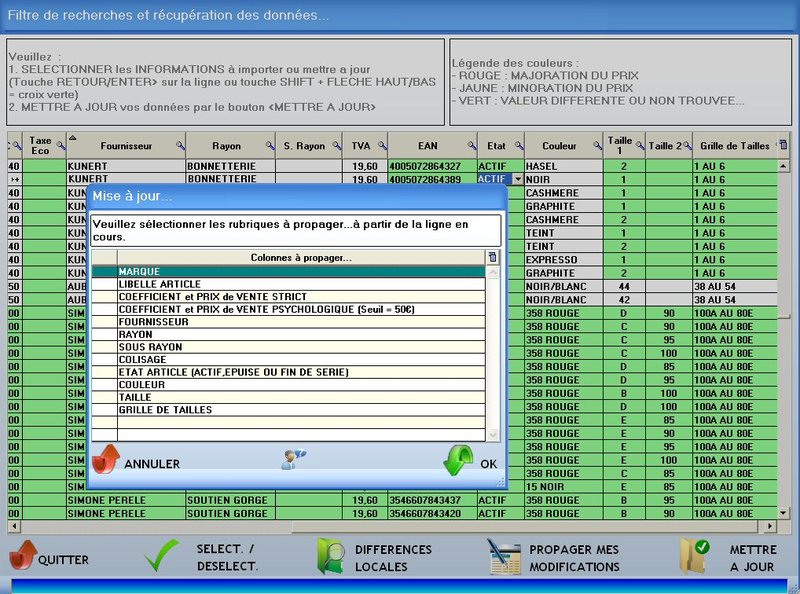Open the Etat dropdown on the ACTIF cell

coord(518,179)
